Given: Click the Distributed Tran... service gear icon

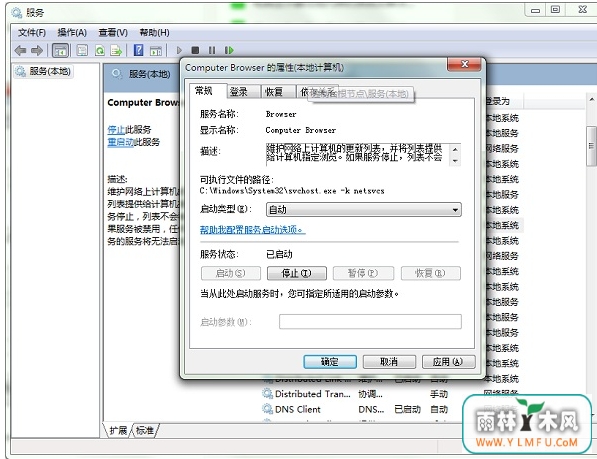Looking at the screenshot, I should pos(268,394).
